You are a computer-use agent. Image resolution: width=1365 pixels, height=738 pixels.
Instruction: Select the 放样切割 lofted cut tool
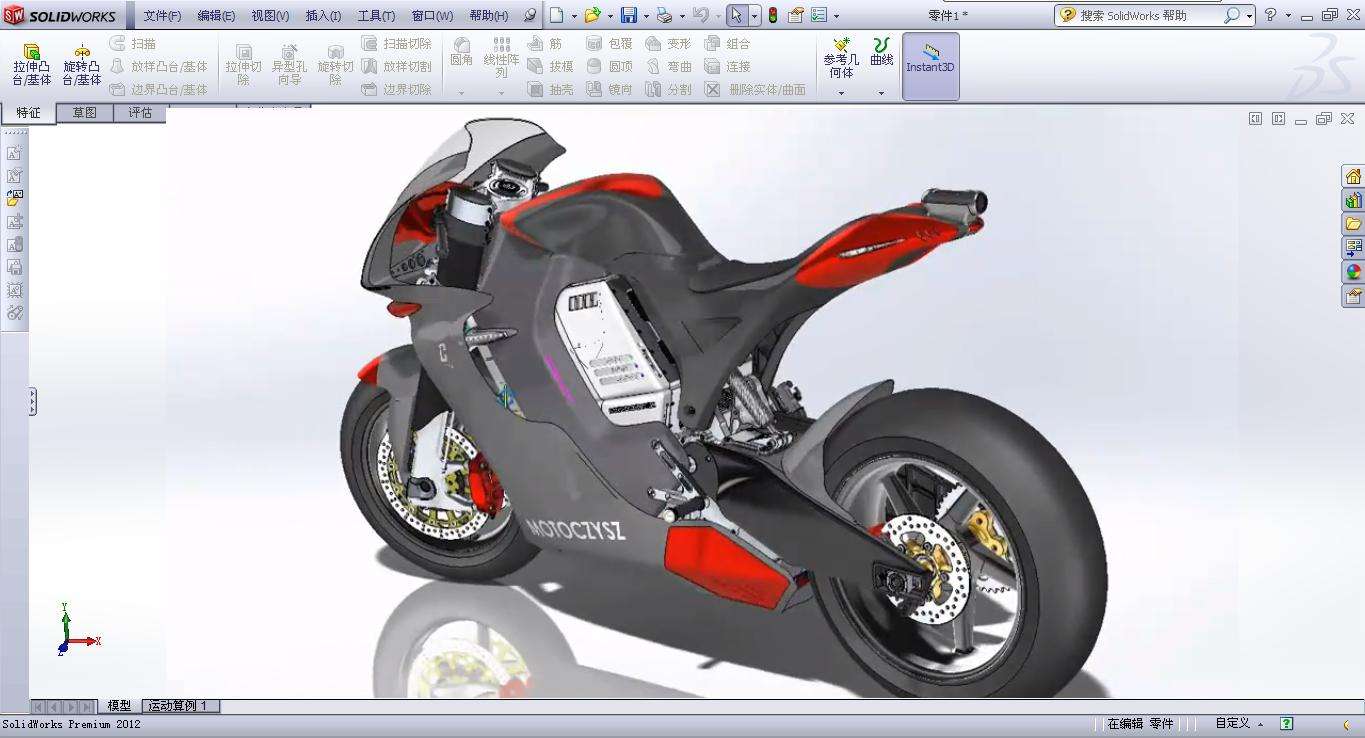396,66
